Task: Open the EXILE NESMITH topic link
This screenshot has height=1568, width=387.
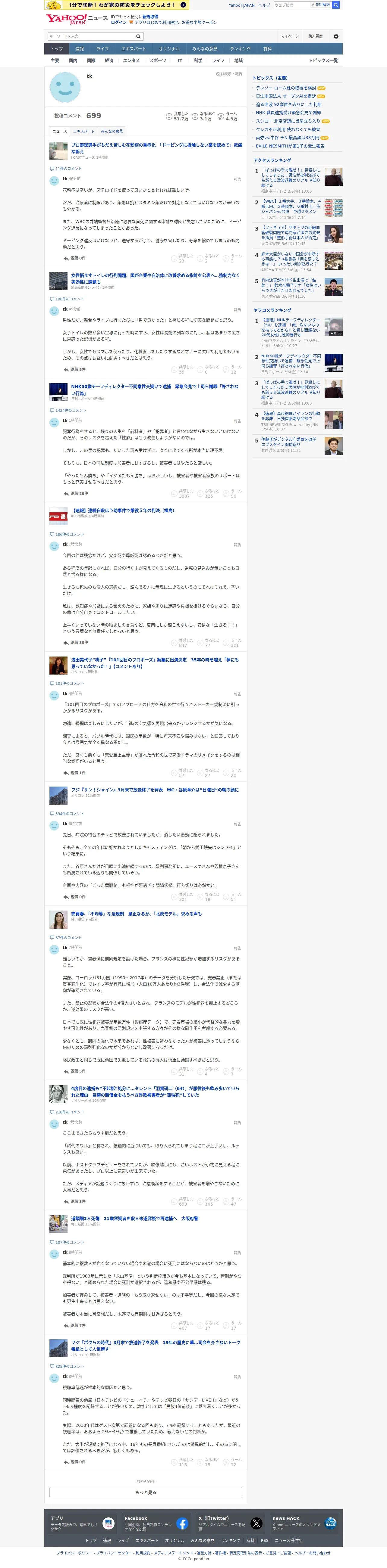Action: click(x=290, y=146)
